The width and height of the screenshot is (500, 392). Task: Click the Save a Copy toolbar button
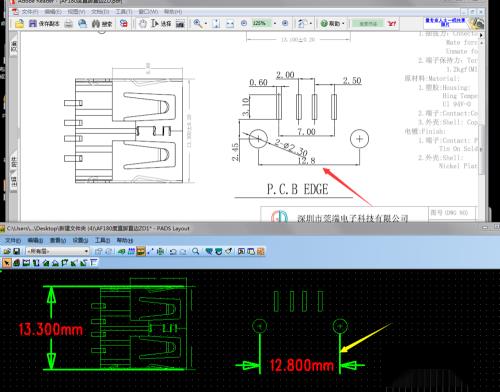click(x=44, y=24)
